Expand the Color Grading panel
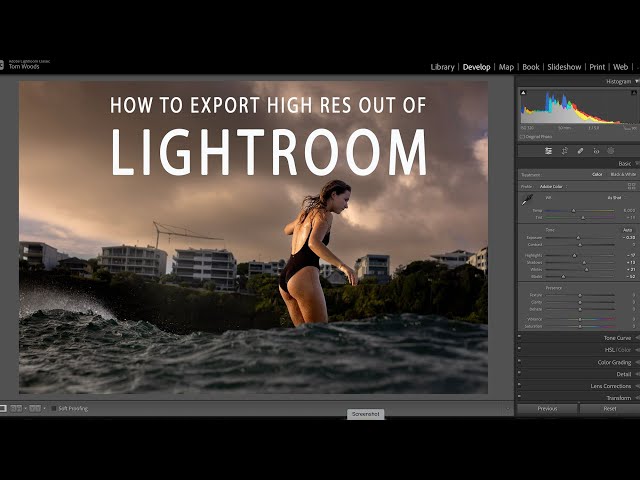This screenshot has width=640, height=480. coord(638,362)
